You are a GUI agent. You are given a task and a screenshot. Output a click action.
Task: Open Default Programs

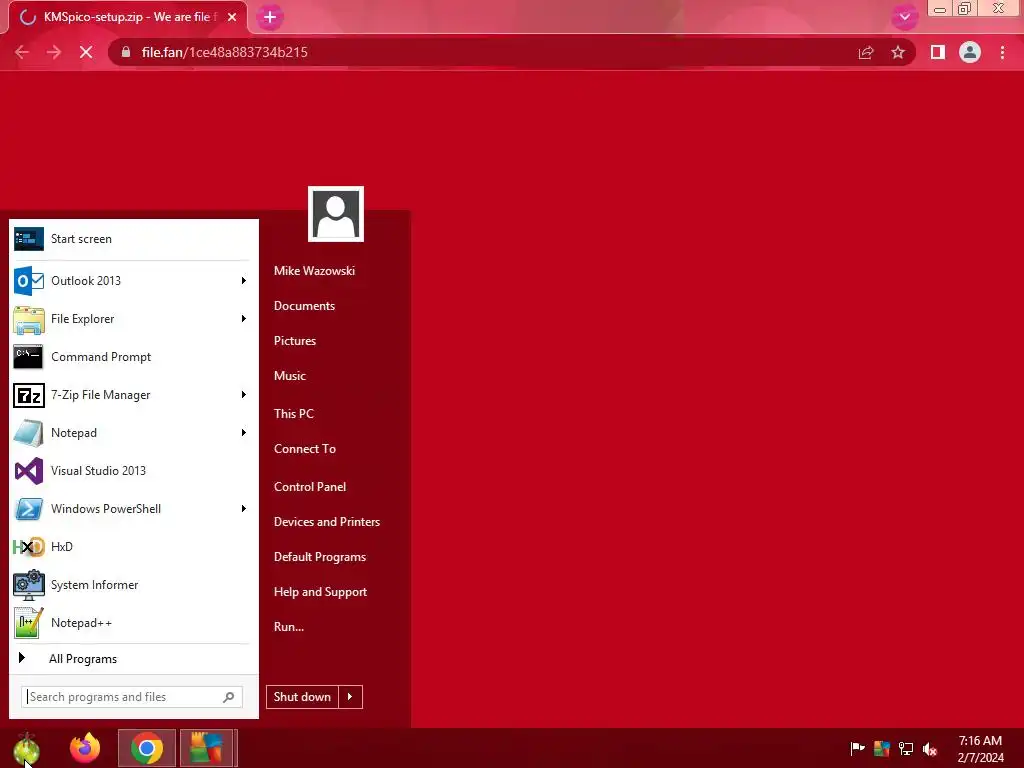coord(319,557)
